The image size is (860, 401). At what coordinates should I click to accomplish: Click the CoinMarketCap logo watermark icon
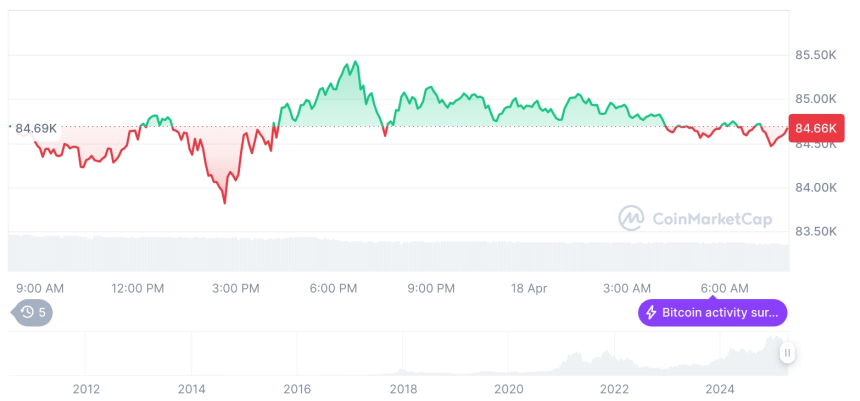631,217
